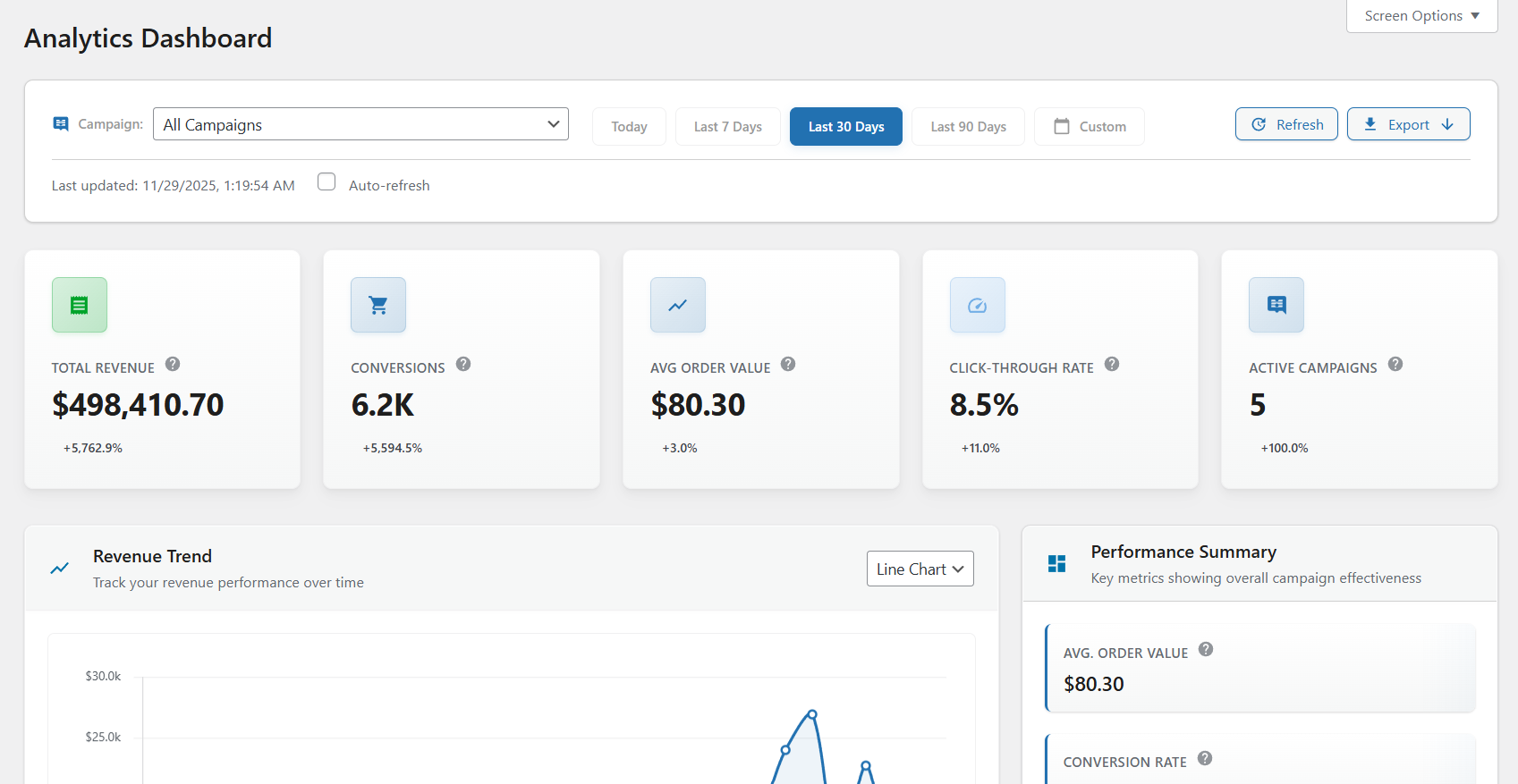Screen dimensions: 1518x784
Task: Click the Analytics Dashboard heading
Action: [x=148, y=38]
